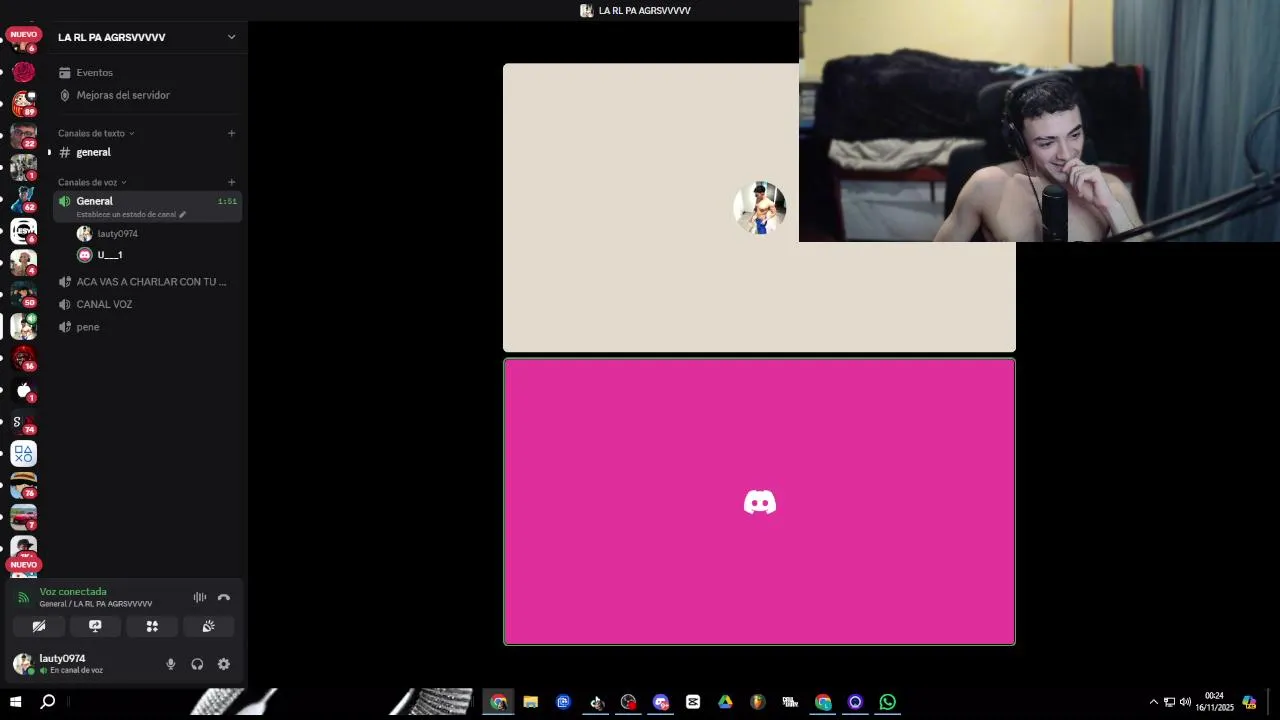This screenshot has height=720, width=1280.
Task: Click the Voz conectada status text
Action: coord(73,591)
